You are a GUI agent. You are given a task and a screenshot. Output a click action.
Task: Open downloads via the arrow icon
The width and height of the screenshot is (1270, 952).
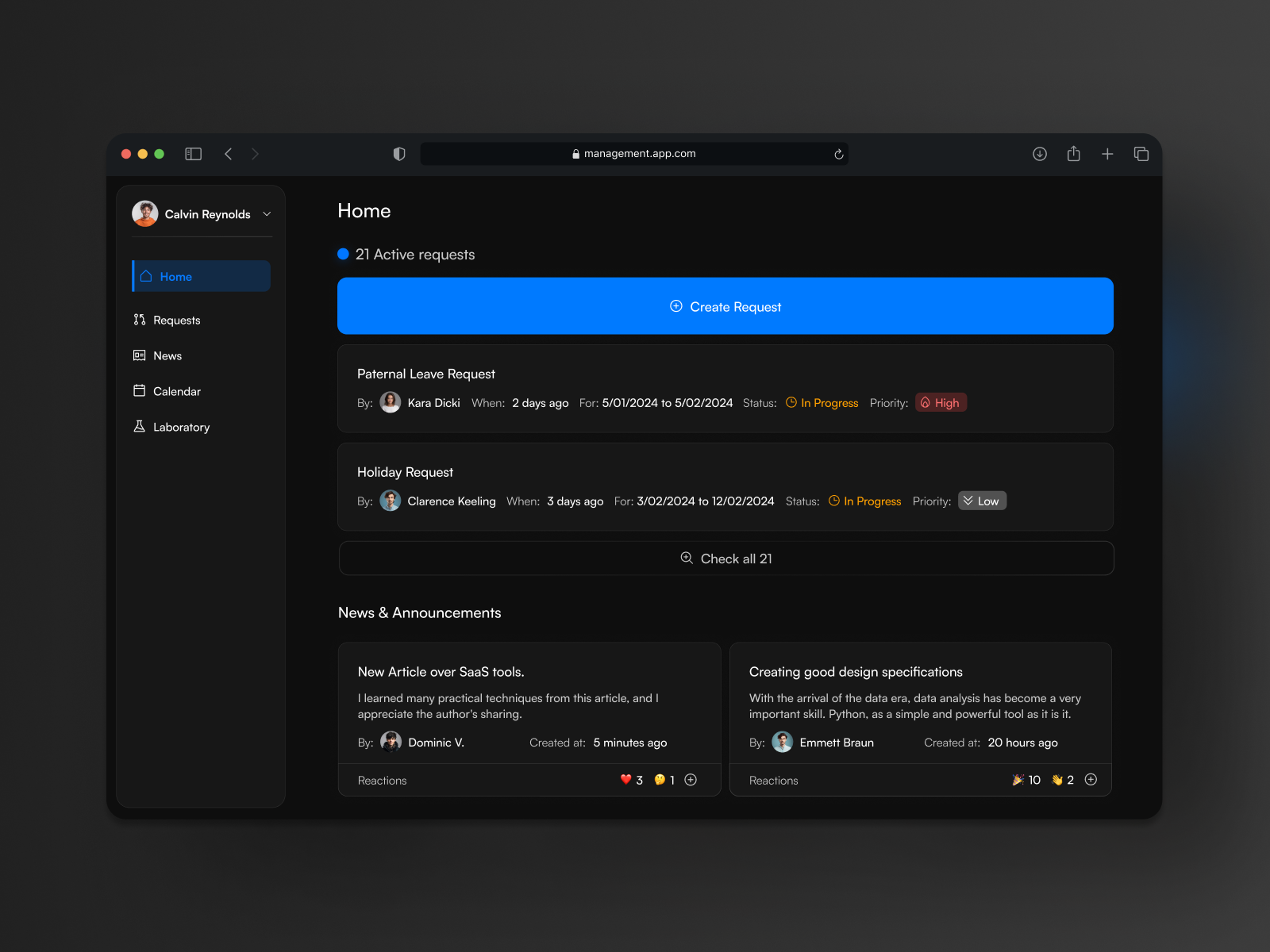point(1040,153)
